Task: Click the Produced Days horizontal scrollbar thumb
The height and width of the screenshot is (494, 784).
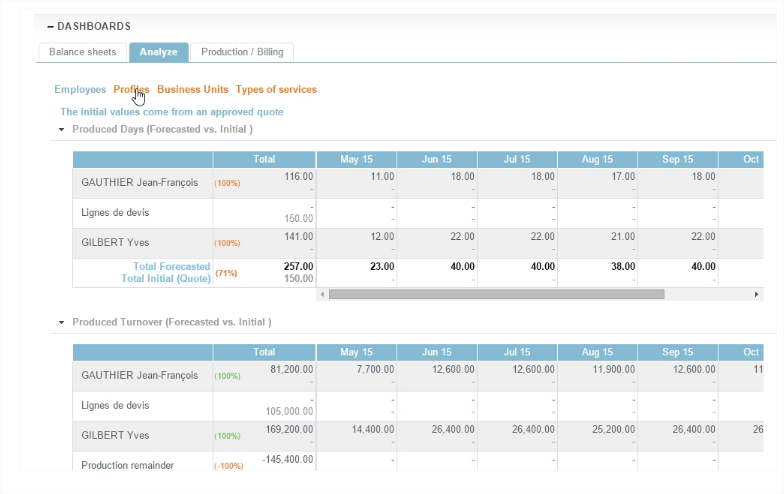Action: 496,294
